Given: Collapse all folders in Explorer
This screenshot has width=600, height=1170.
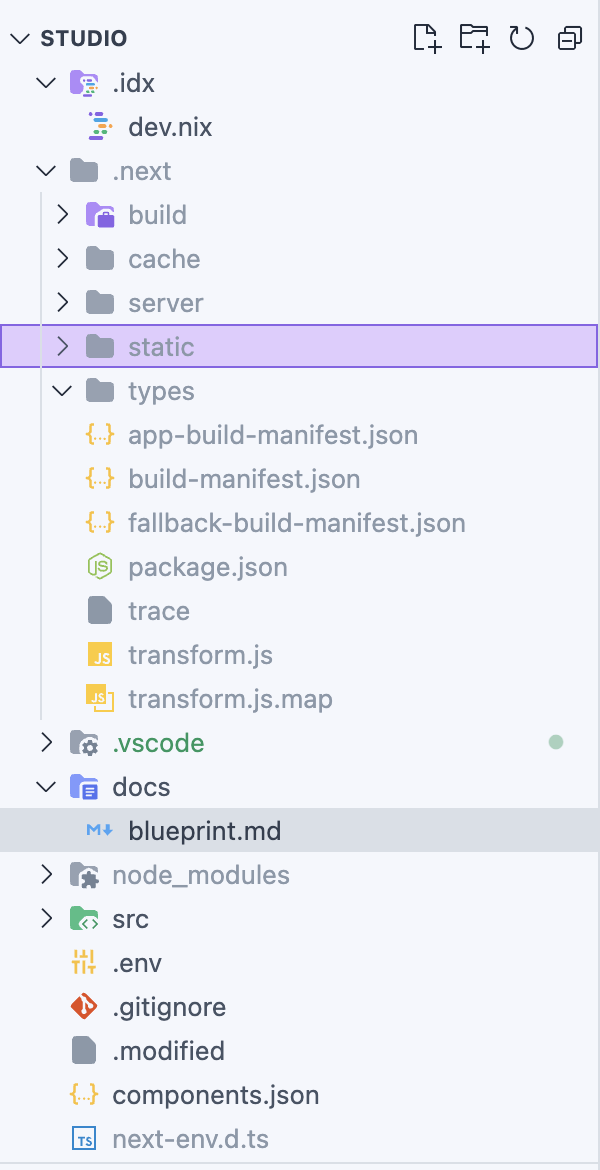Looking at the screenshot, I should coord(570,39).
